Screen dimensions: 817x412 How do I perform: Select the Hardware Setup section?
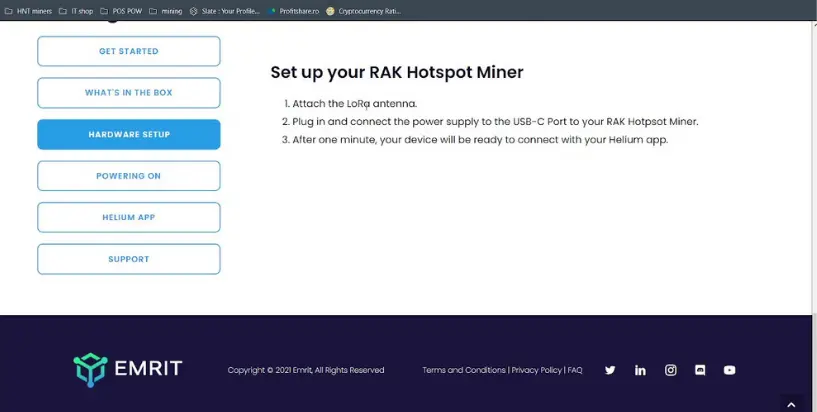129,134
